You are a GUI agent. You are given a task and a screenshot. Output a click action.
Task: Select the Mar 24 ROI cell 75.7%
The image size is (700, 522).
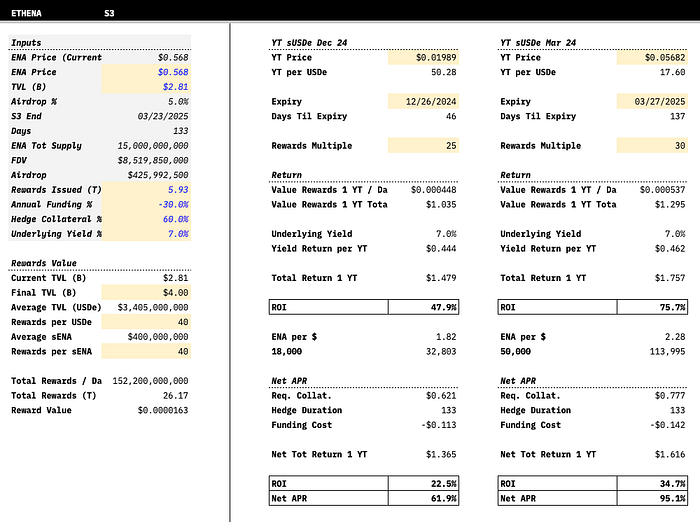(x=652, y=307)
